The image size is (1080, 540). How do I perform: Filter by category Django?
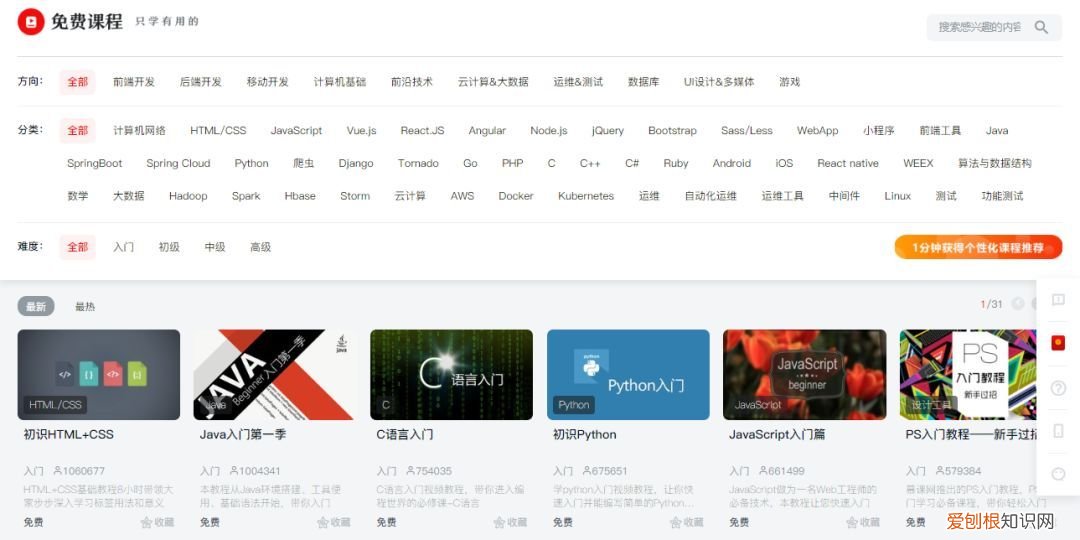pos(356,163)
